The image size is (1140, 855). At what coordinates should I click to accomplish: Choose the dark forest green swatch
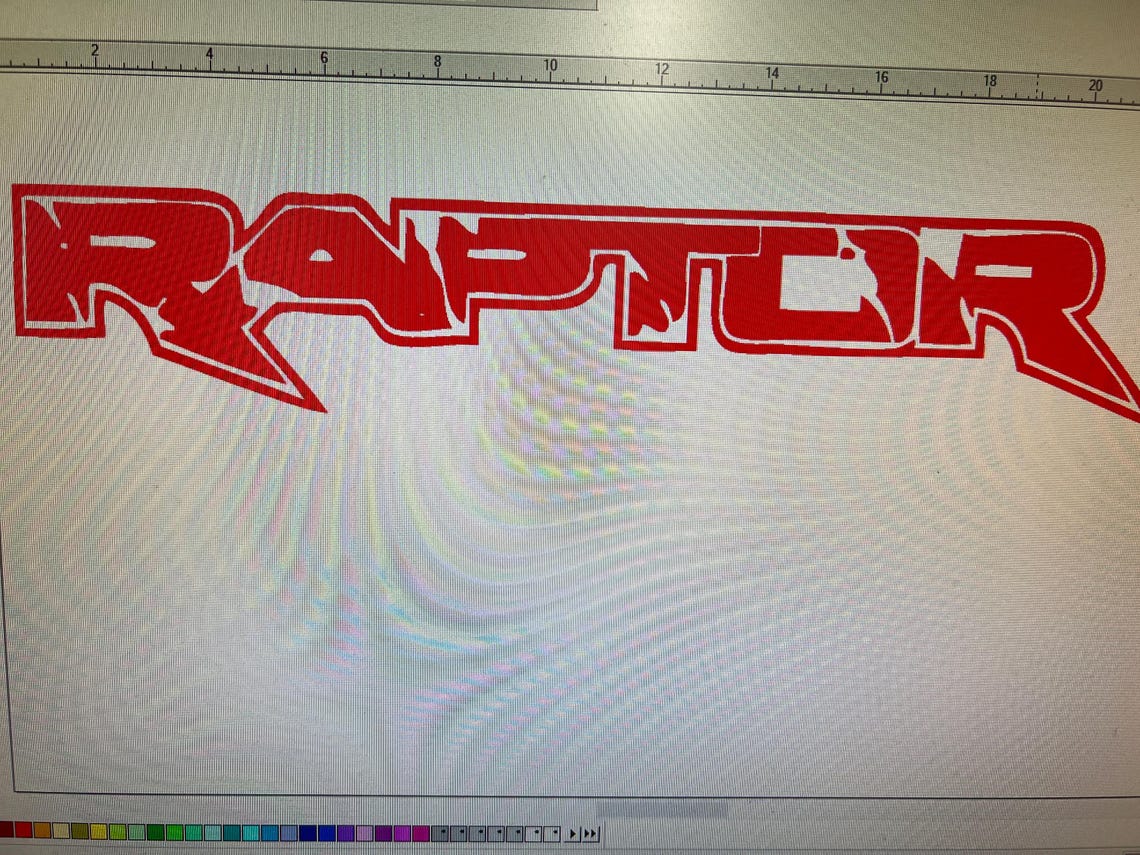point(156,832)
